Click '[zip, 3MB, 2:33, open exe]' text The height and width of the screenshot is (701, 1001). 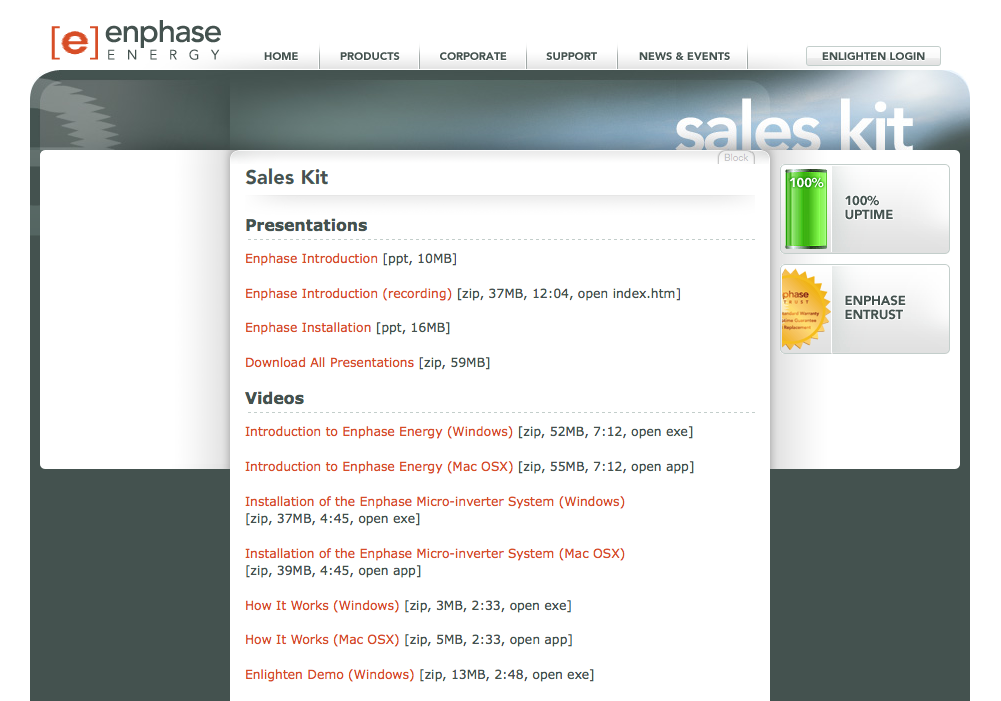click(x=488, y=605)
